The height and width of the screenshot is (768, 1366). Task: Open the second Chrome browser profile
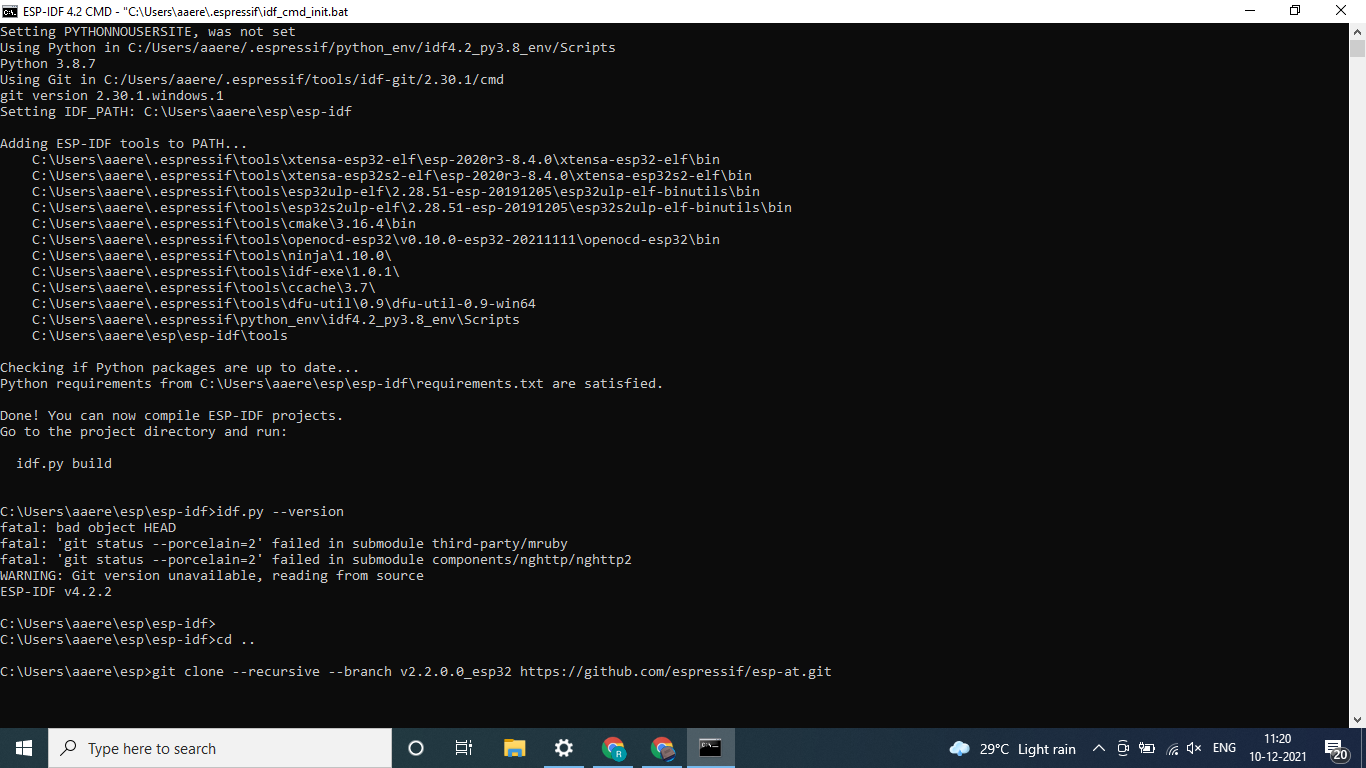[x=662, y=748]
